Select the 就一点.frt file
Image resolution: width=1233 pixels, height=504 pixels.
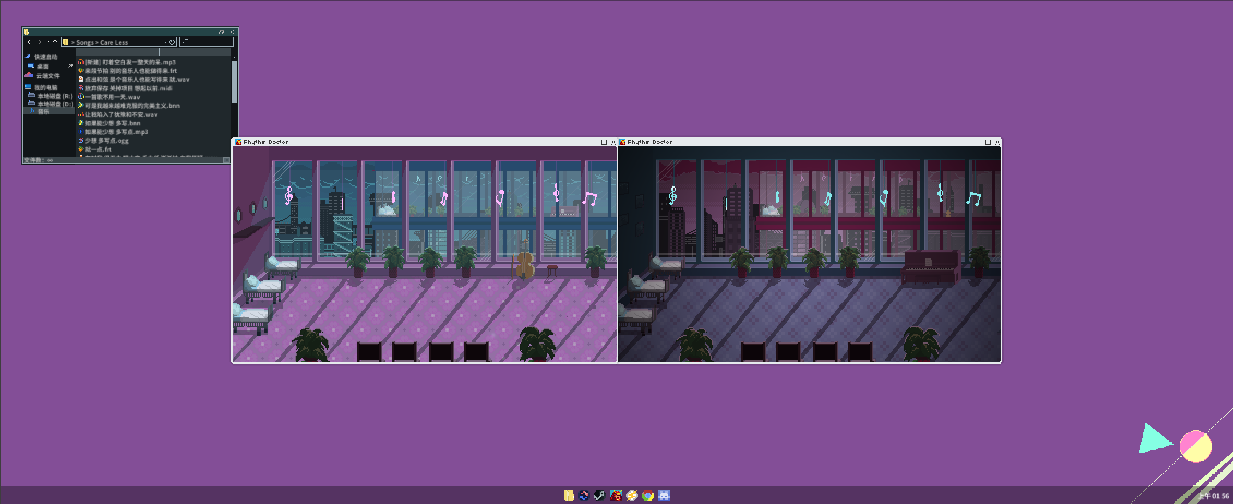point(93,149)
